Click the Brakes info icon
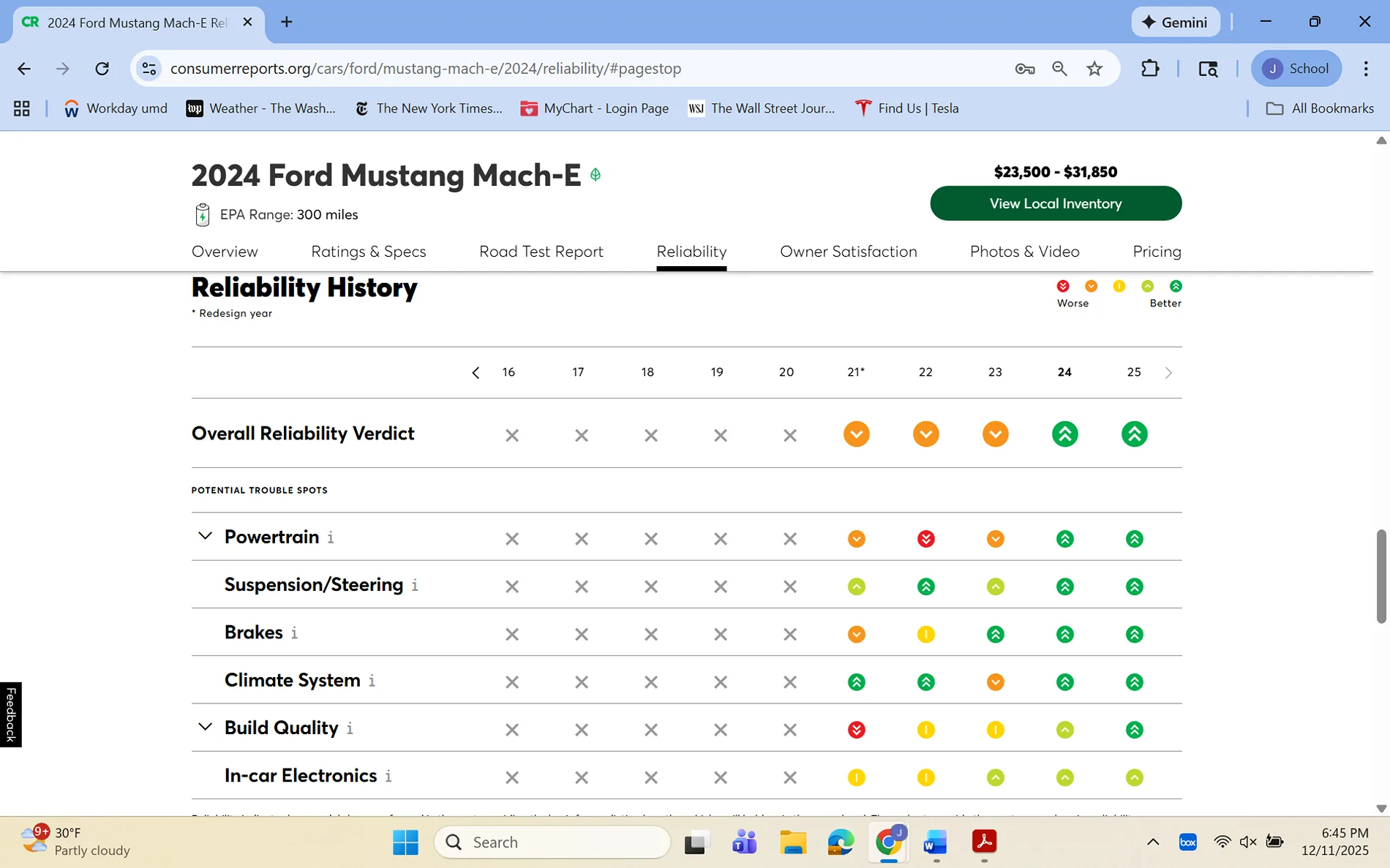 [294, 633]
